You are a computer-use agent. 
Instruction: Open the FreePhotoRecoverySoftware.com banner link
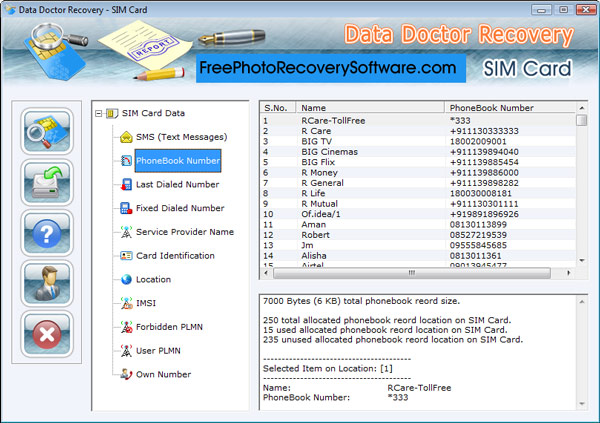(331, 68)
